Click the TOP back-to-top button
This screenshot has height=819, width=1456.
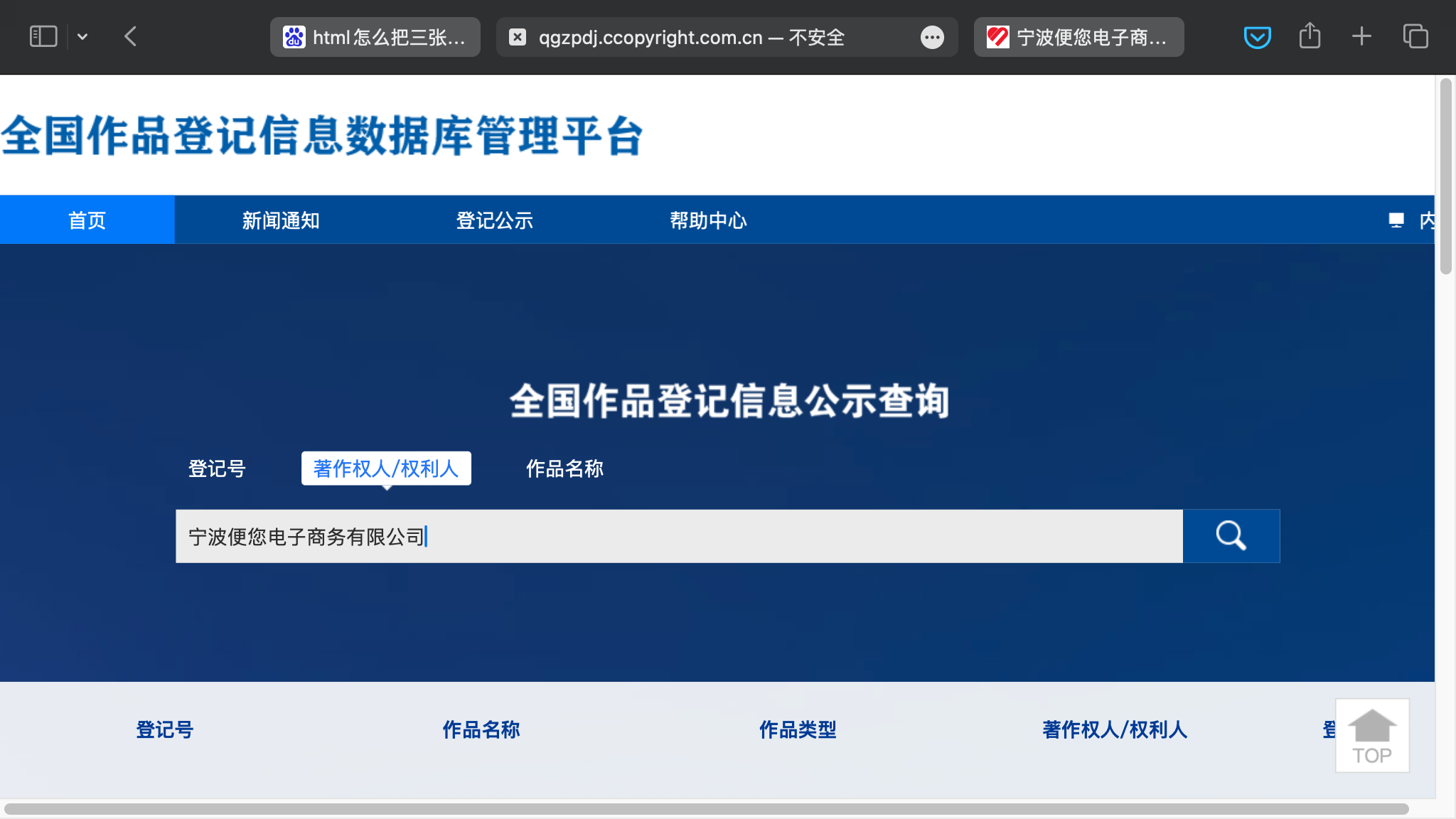click(1372, 736)
